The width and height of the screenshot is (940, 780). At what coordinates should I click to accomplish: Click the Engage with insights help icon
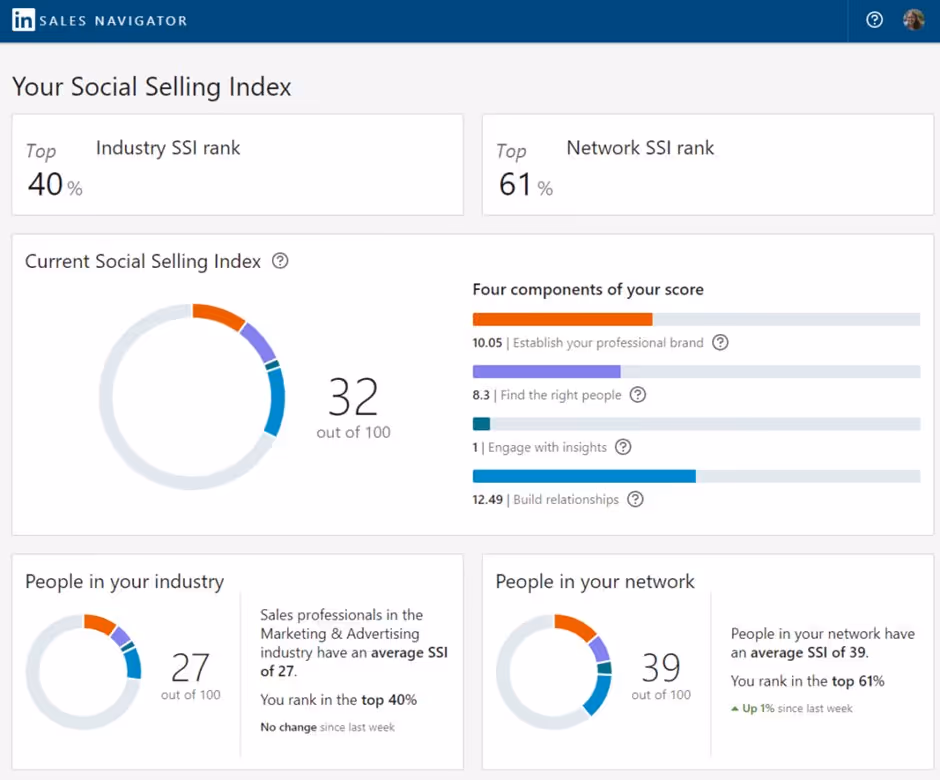click(x=622, y=447)
